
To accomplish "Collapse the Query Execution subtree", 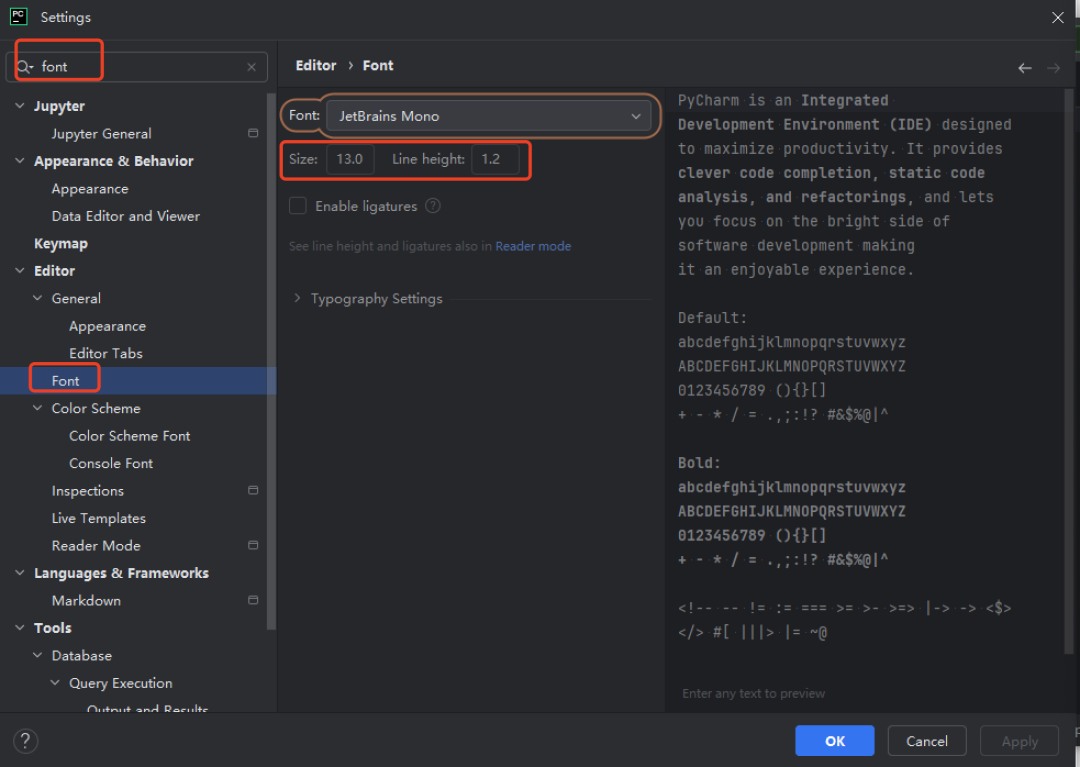I will 54,683.
